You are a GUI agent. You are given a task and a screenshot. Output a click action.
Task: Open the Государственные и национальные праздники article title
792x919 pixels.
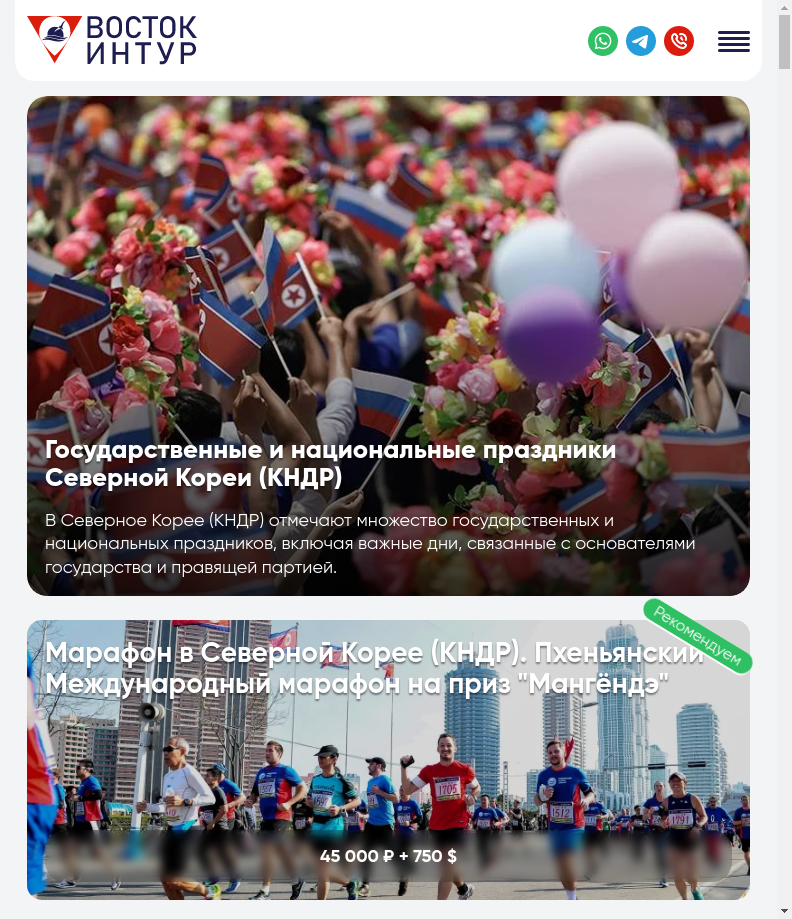(331, 464)
